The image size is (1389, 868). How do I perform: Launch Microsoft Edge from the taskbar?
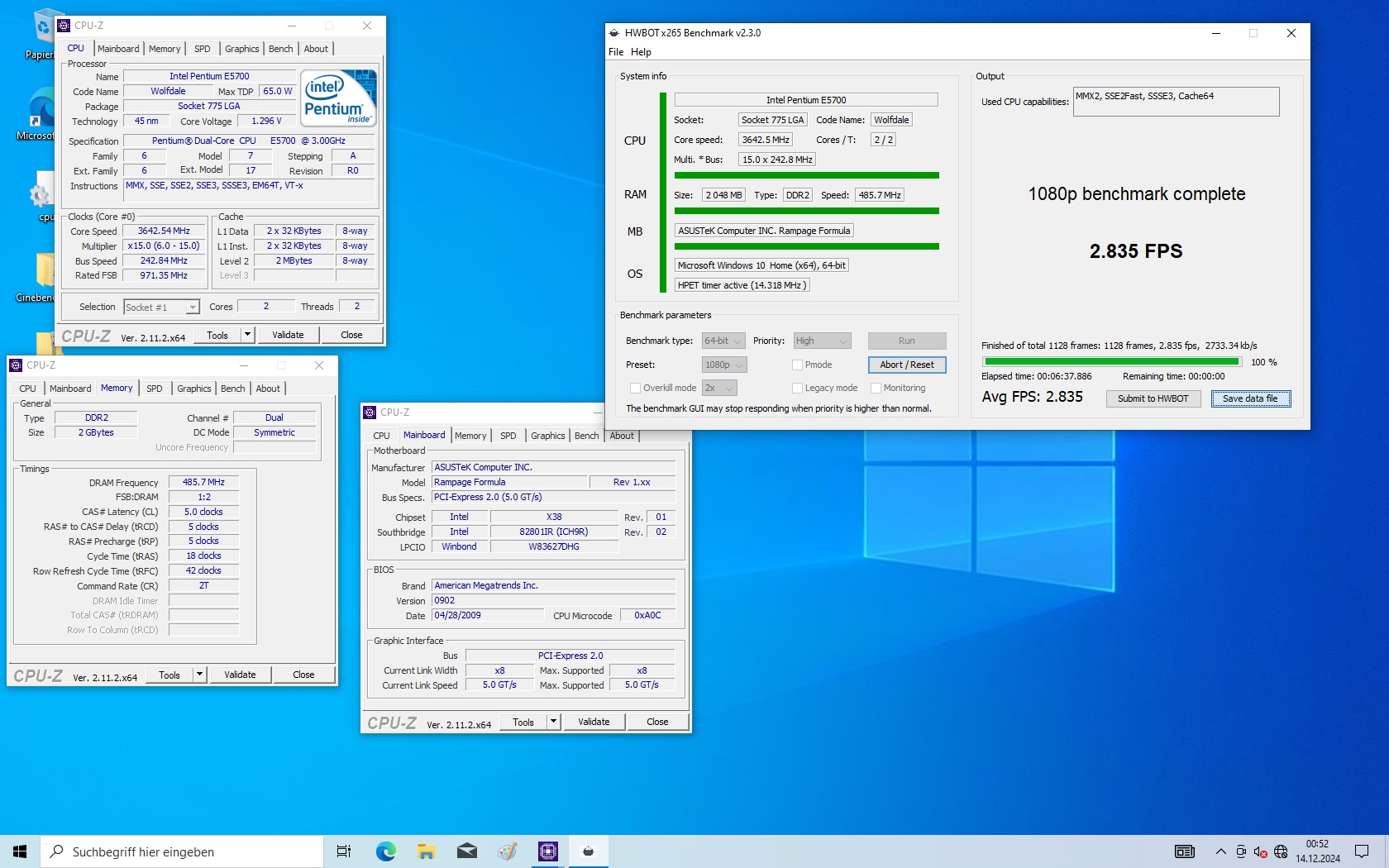(385, 851)
